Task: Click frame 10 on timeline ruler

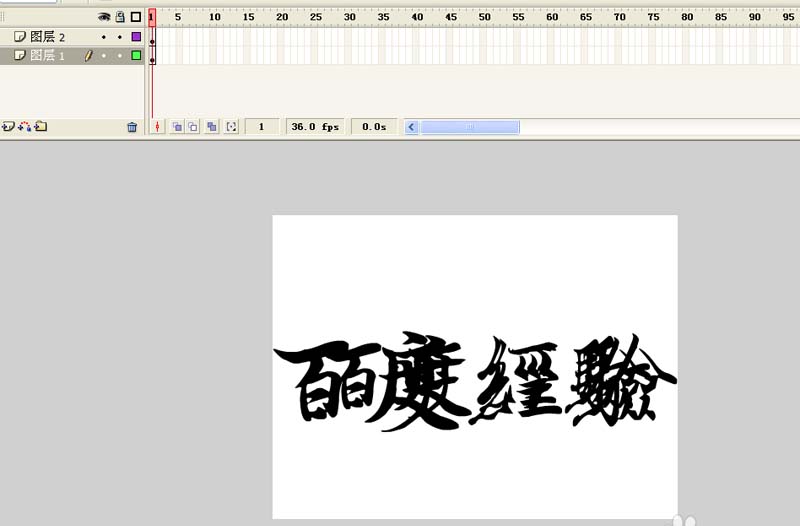Action: (x=215, y=17)
